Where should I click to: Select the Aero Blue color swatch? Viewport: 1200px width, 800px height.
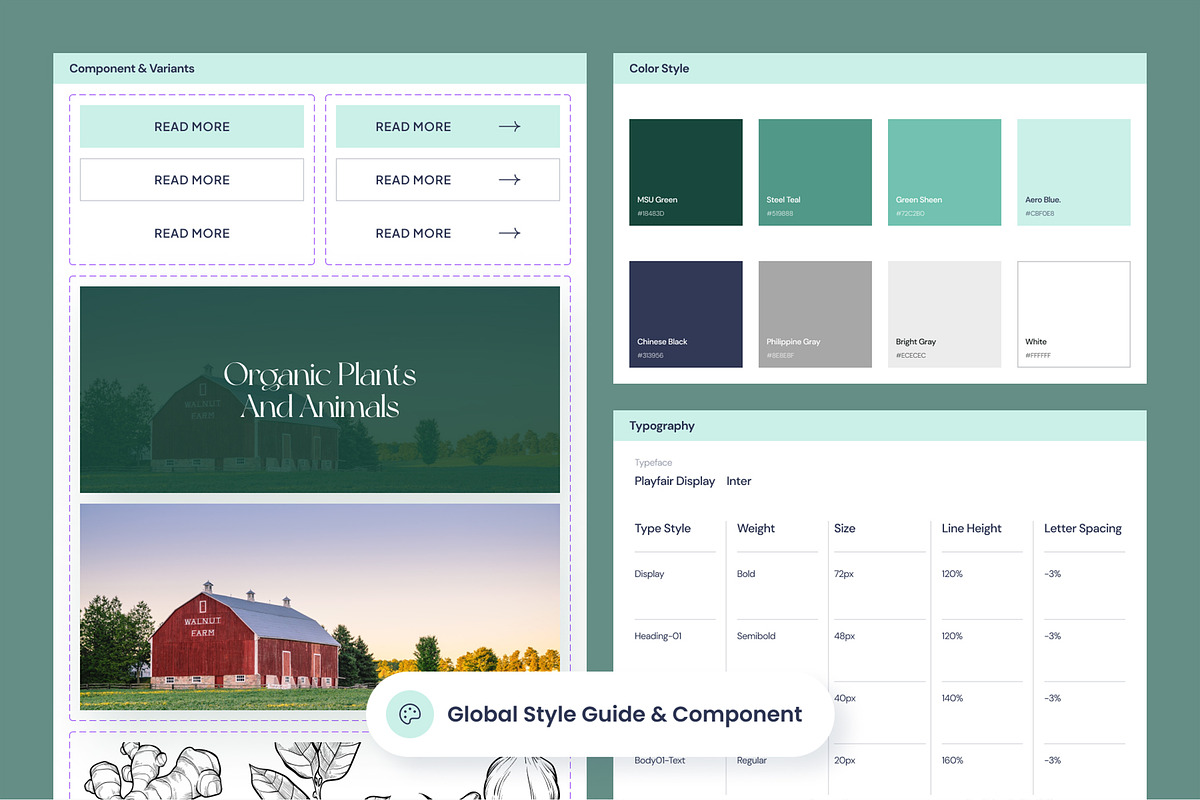point(1074,172)
